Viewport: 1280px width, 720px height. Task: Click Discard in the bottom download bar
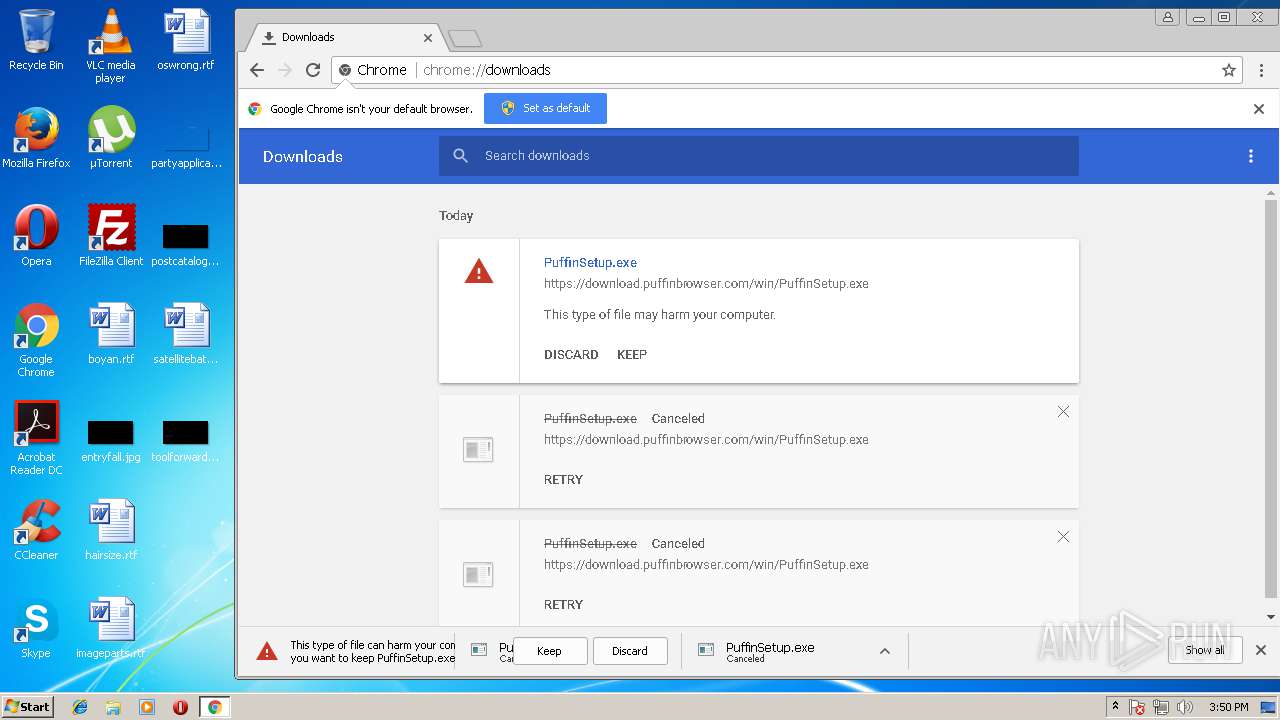point(630,651)
